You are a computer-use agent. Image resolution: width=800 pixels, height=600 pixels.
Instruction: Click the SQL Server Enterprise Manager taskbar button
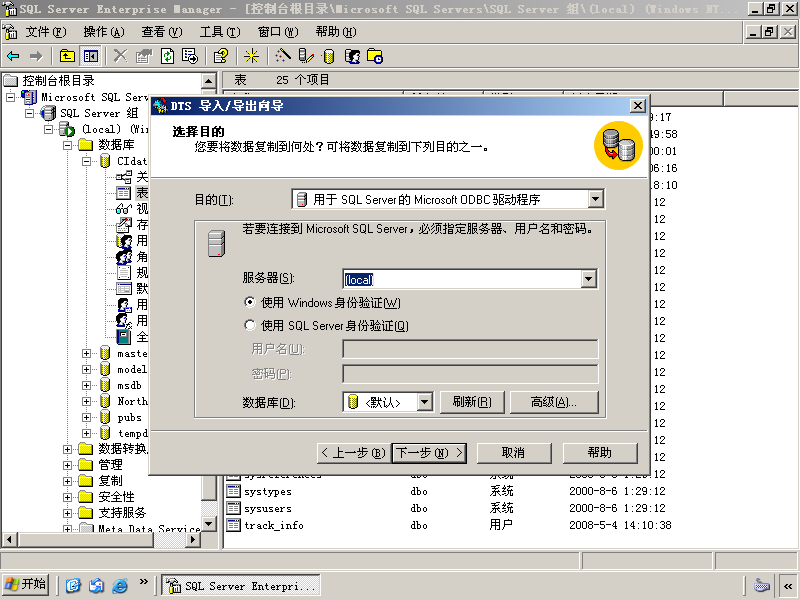[x=241, y=585]
